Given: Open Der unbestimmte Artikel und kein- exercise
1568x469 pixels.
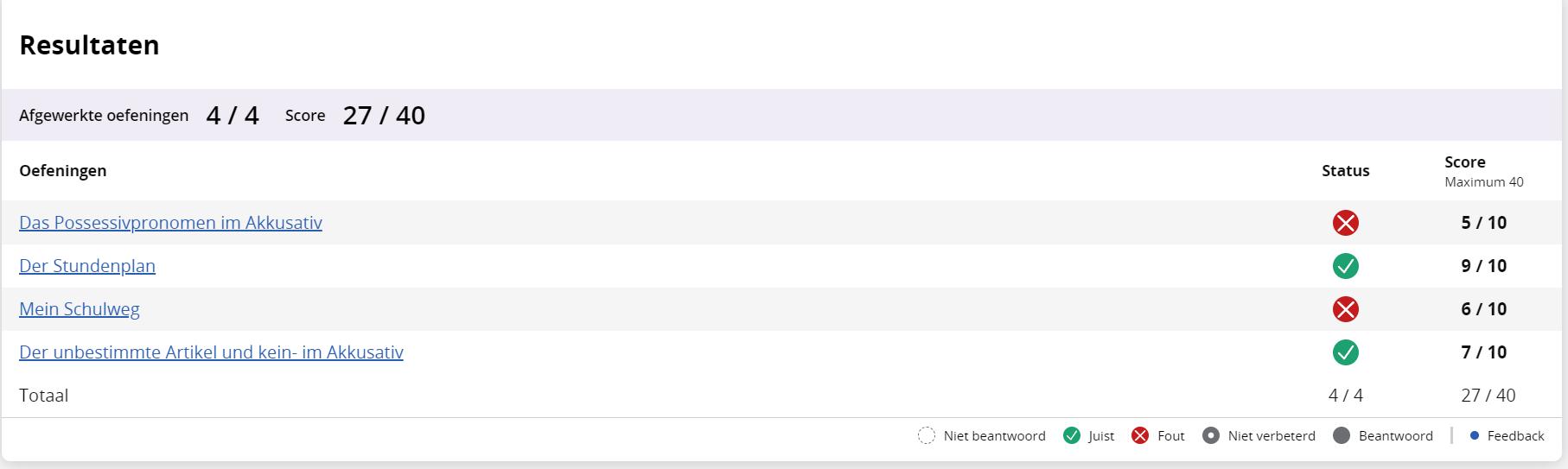Looking at the screenshot, I should pos(211,352).
